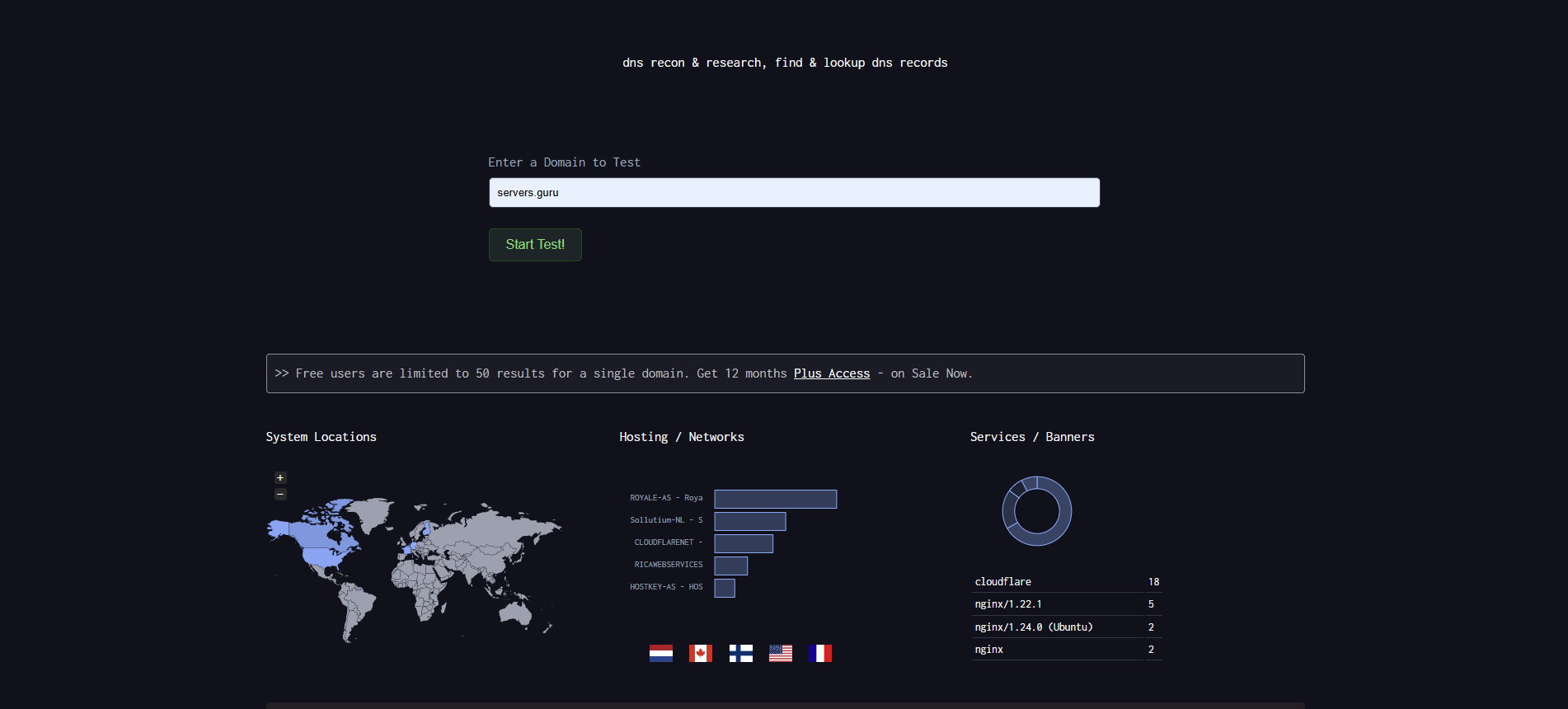Click the Netherlands flag icon

(x=661, y=654)
